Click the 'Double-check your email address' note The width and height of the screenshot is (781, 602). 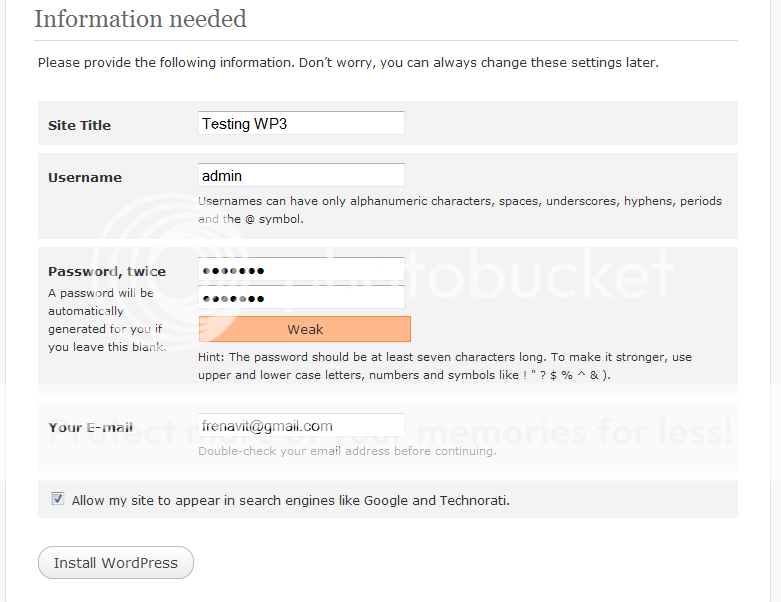(x=347, y=451)
